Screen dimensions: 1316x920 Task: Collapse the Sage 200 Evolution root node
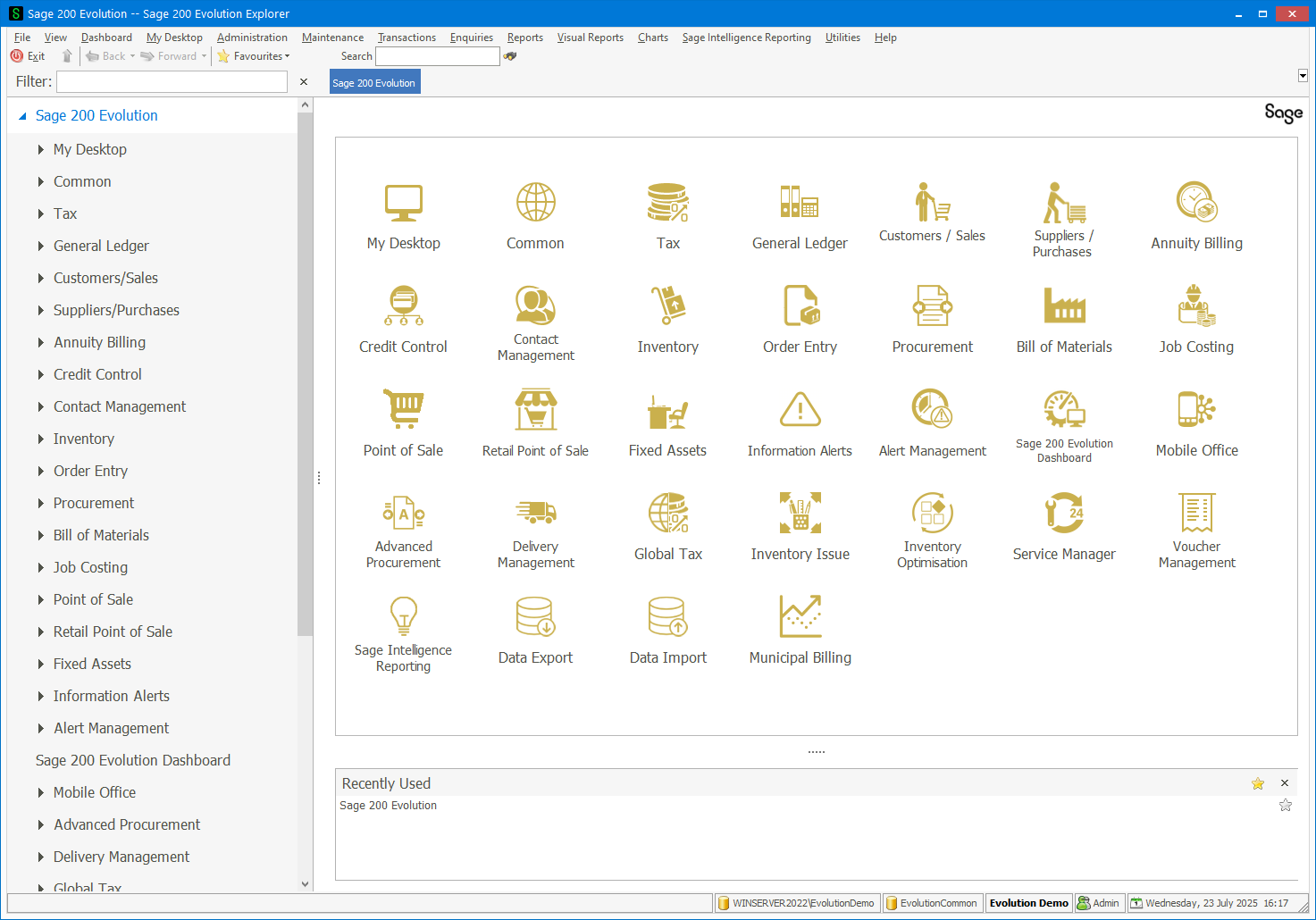(x=22, y=116)
